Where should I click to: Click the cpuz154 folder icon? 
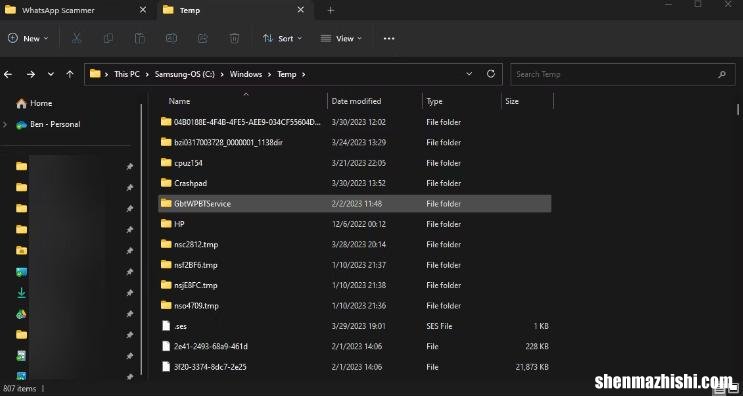[x=166, y=162]
